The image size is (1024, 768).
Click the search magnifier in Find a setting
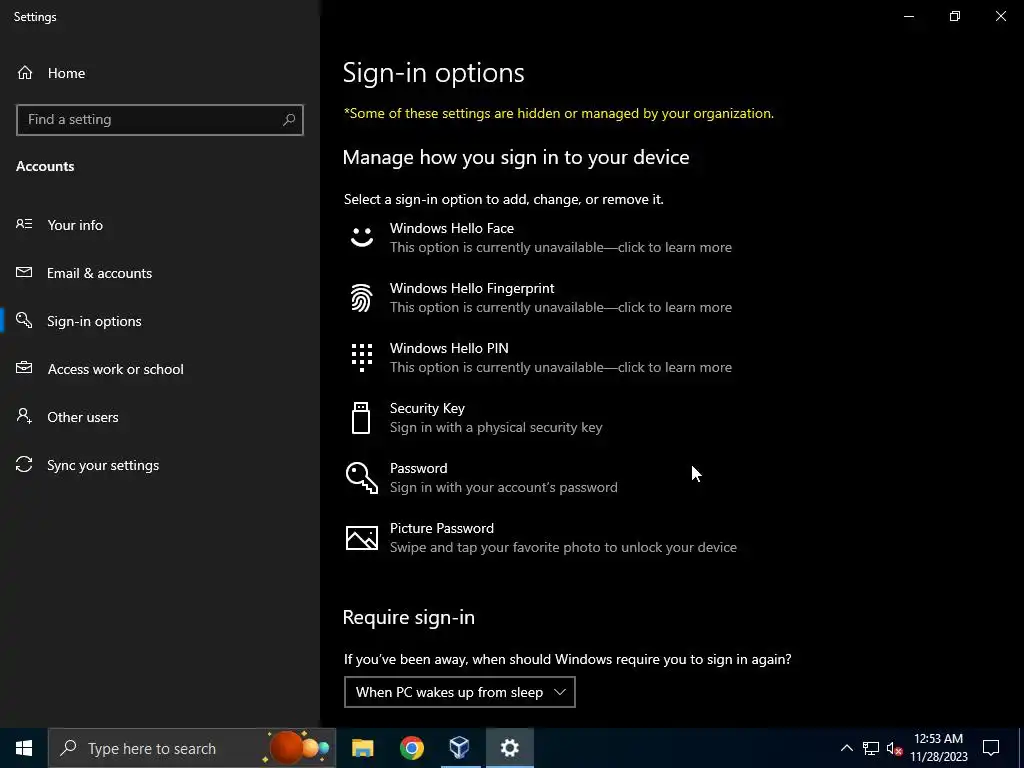(x=289, y=120)
